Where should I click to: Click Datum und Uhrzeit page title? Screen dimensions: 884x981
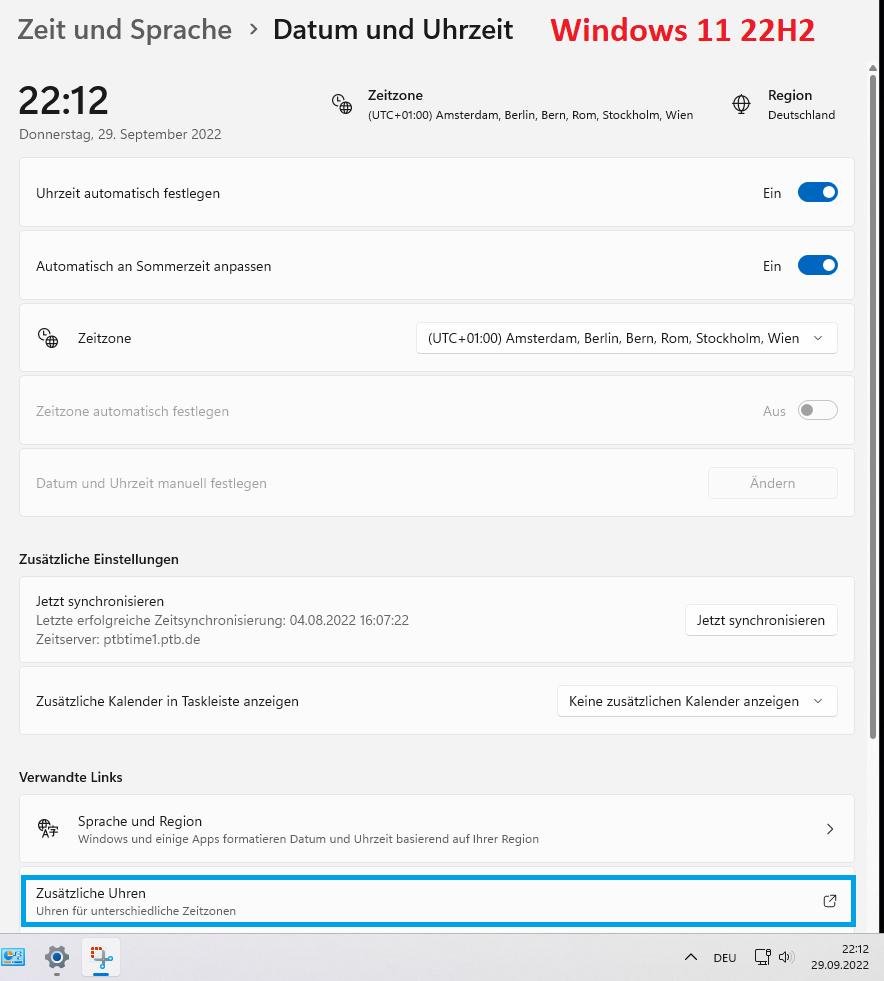pos(393,30)
